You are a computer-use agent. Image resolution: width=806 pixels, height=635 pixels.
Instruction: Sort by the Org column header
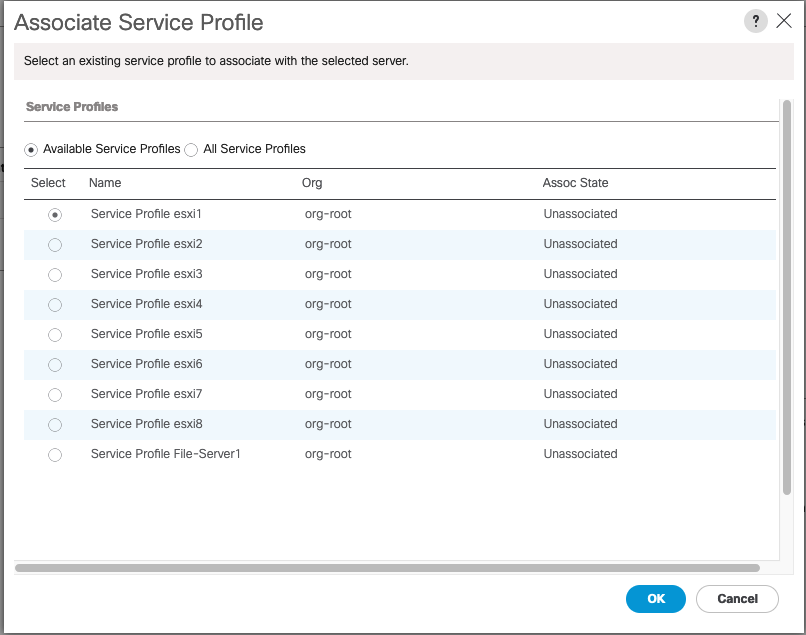[x=312, y=183]
